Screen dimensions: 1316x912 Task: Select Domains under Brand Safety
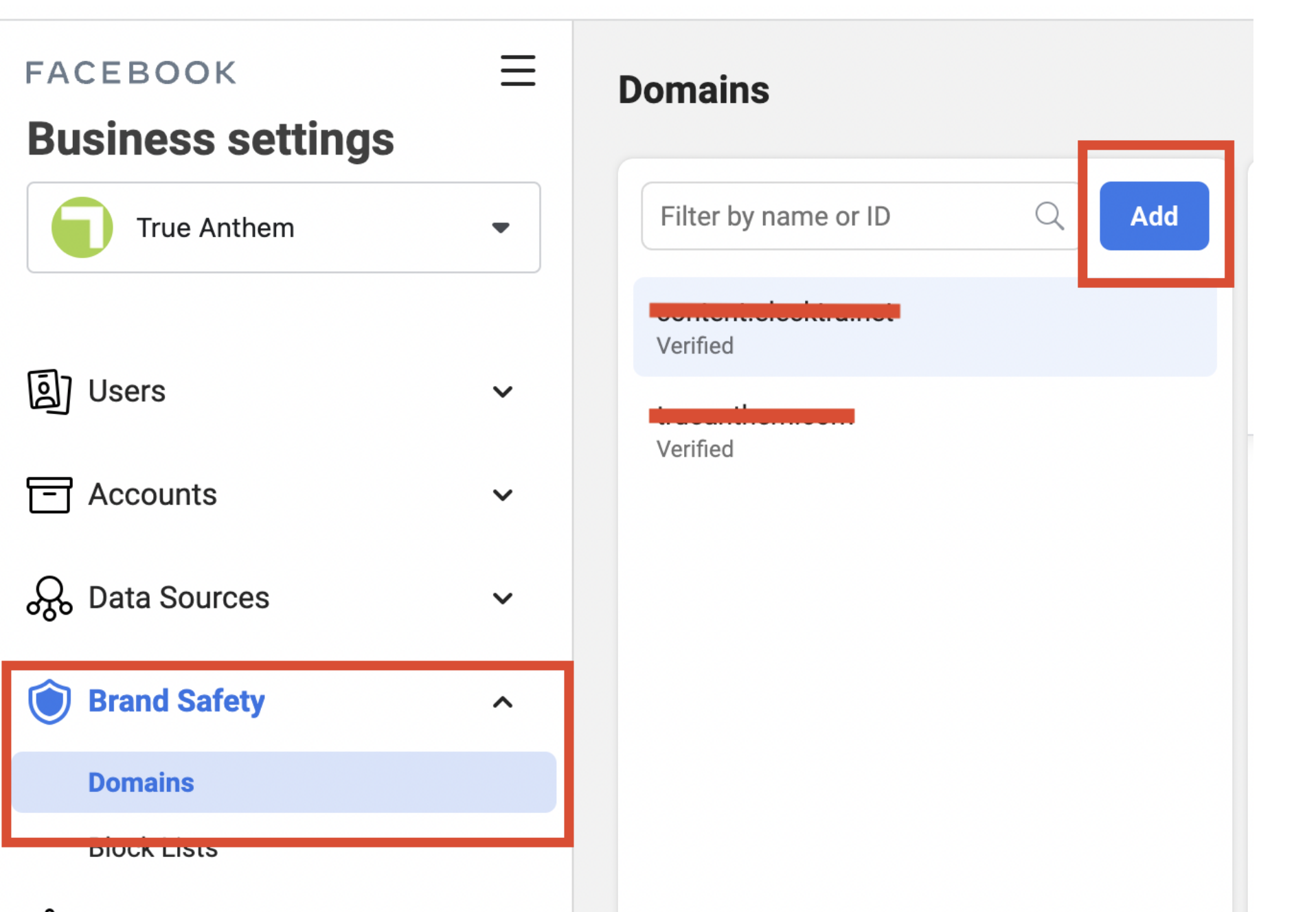284,782
